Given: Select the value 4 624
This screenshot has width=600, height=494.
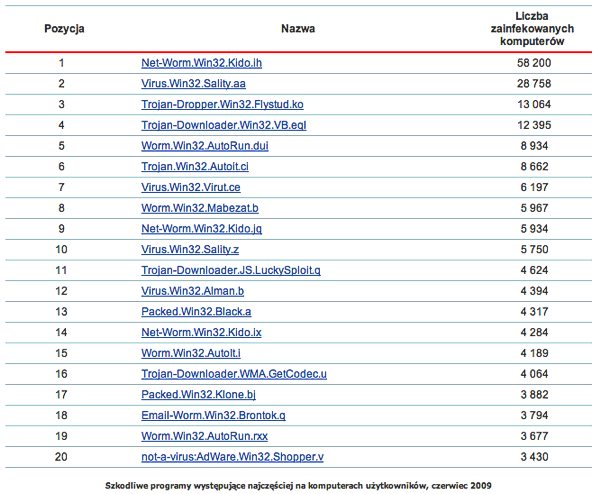Looking at the screenshot, I should click(x=534, y=270).
